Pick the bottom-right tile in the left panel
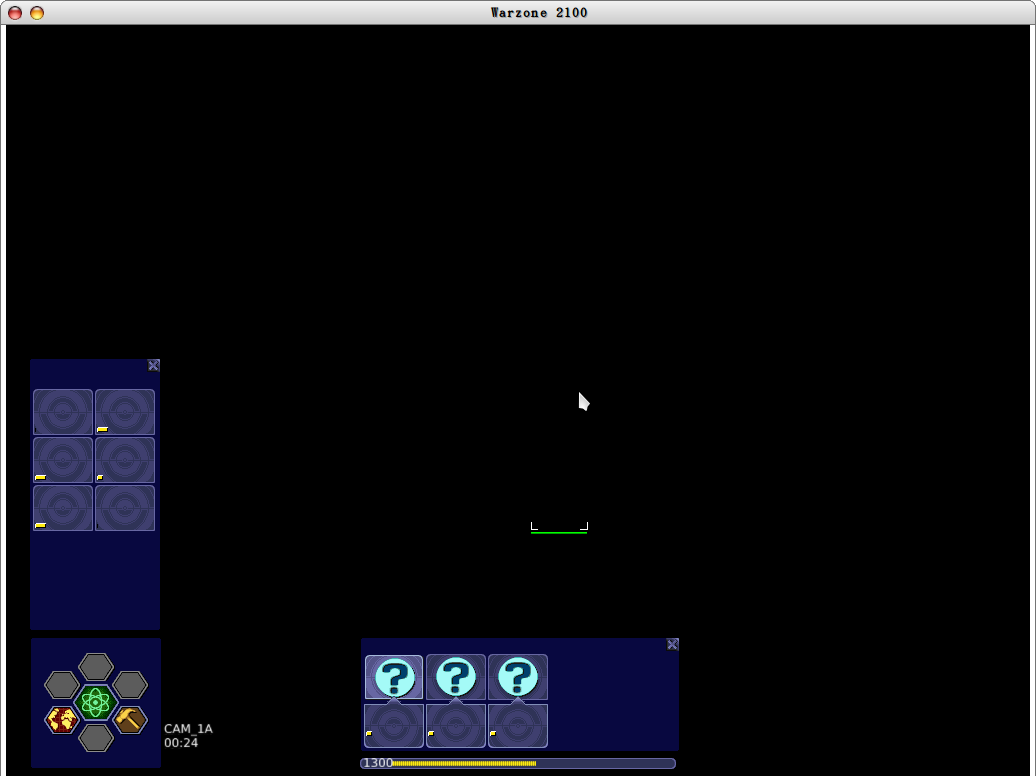The width and height of the screenshot is (1036, 776). [125, 508]
